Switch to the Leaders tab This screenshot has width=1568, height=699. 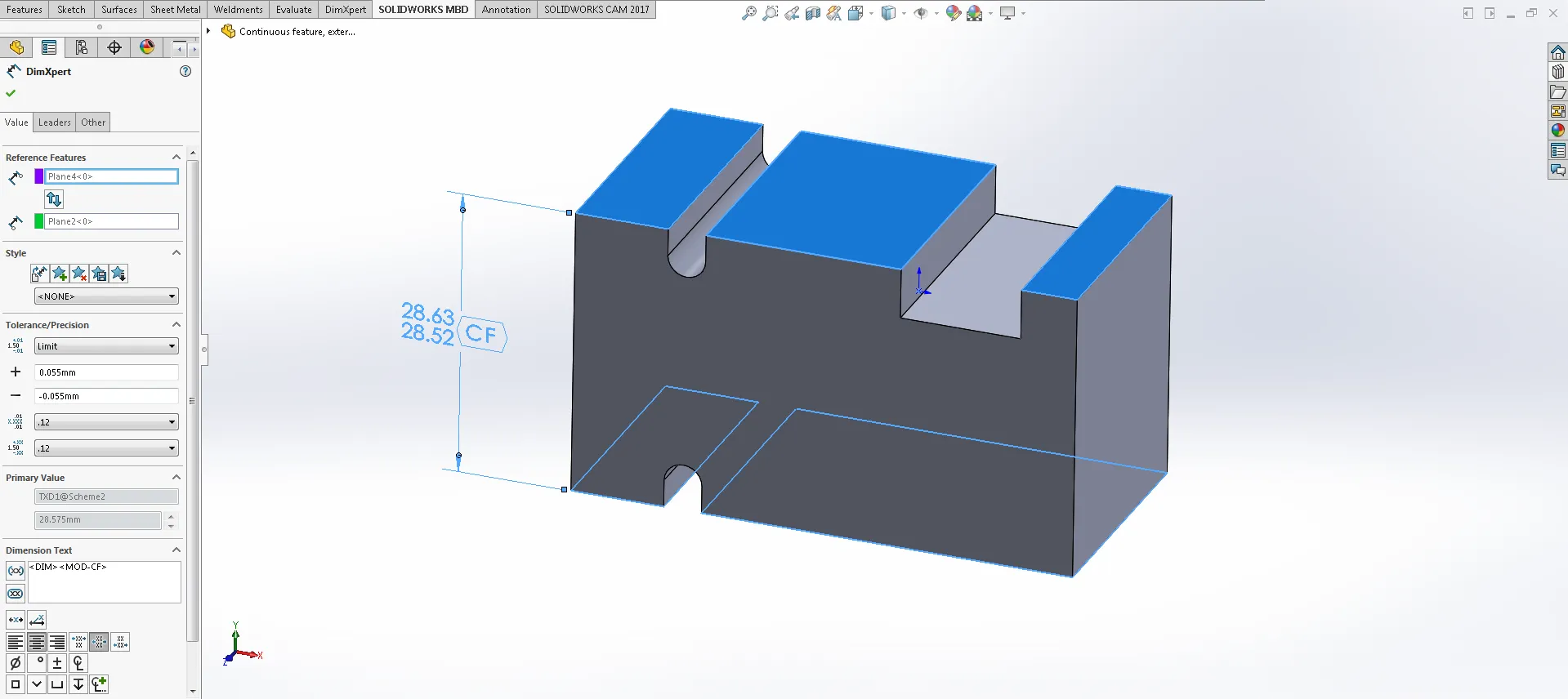point(55,122)
